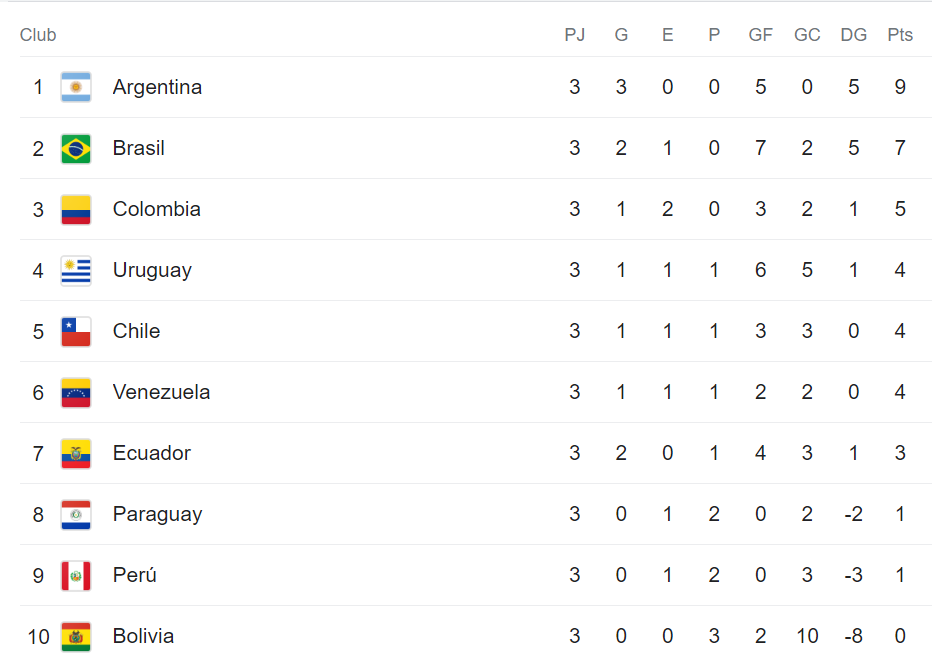Open the Brasil team name link
This screenshot has width=932, height=671.
point(138,148)
